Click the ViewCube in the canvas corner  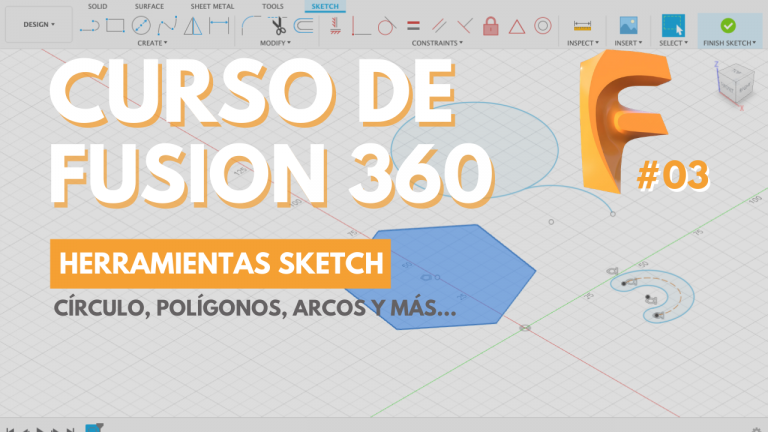735,83
